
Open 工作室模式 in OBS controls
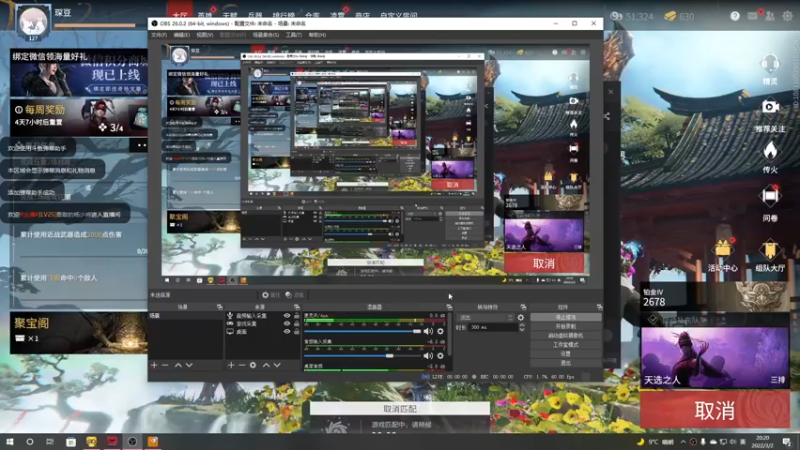(x=565, y=345)
